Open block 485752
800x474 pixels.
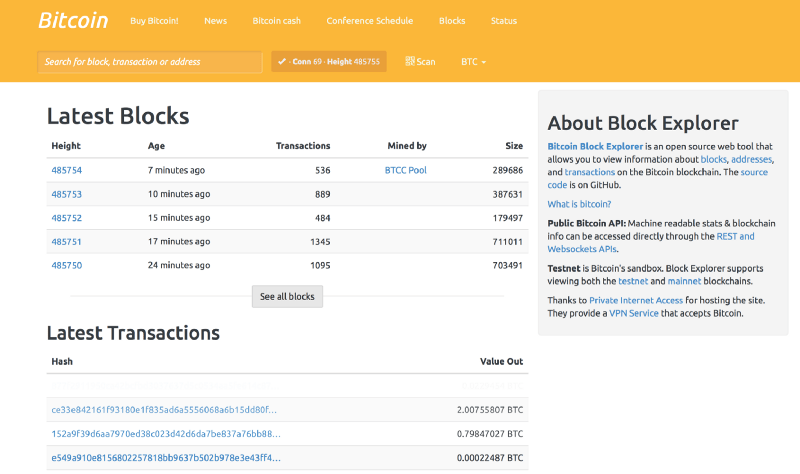[66, 218]
